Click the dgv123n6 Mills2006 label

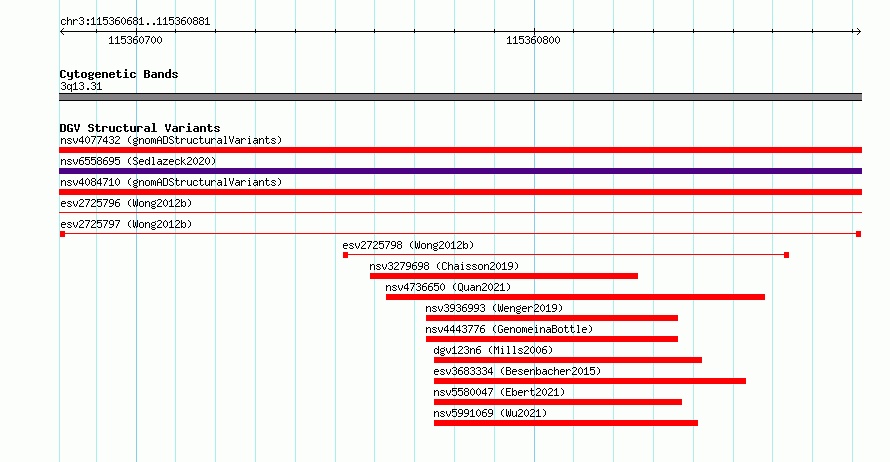[493, 350]
